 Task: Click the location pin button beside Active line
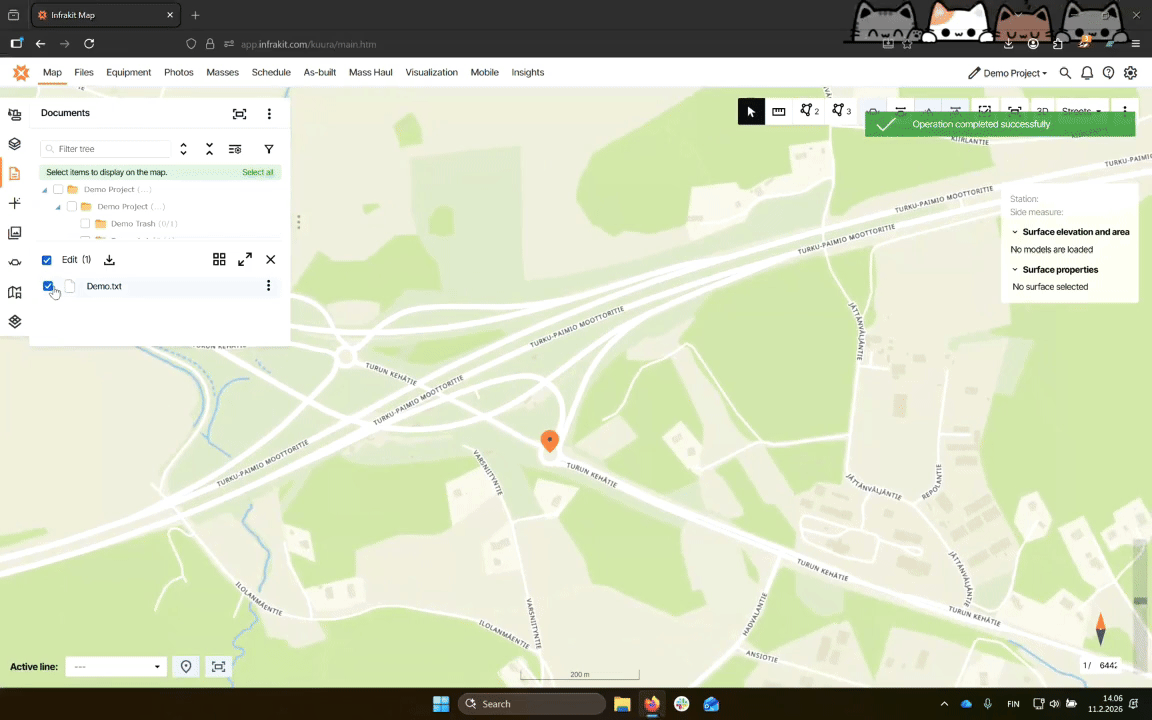pyautogui.click(x=186, y=666)
